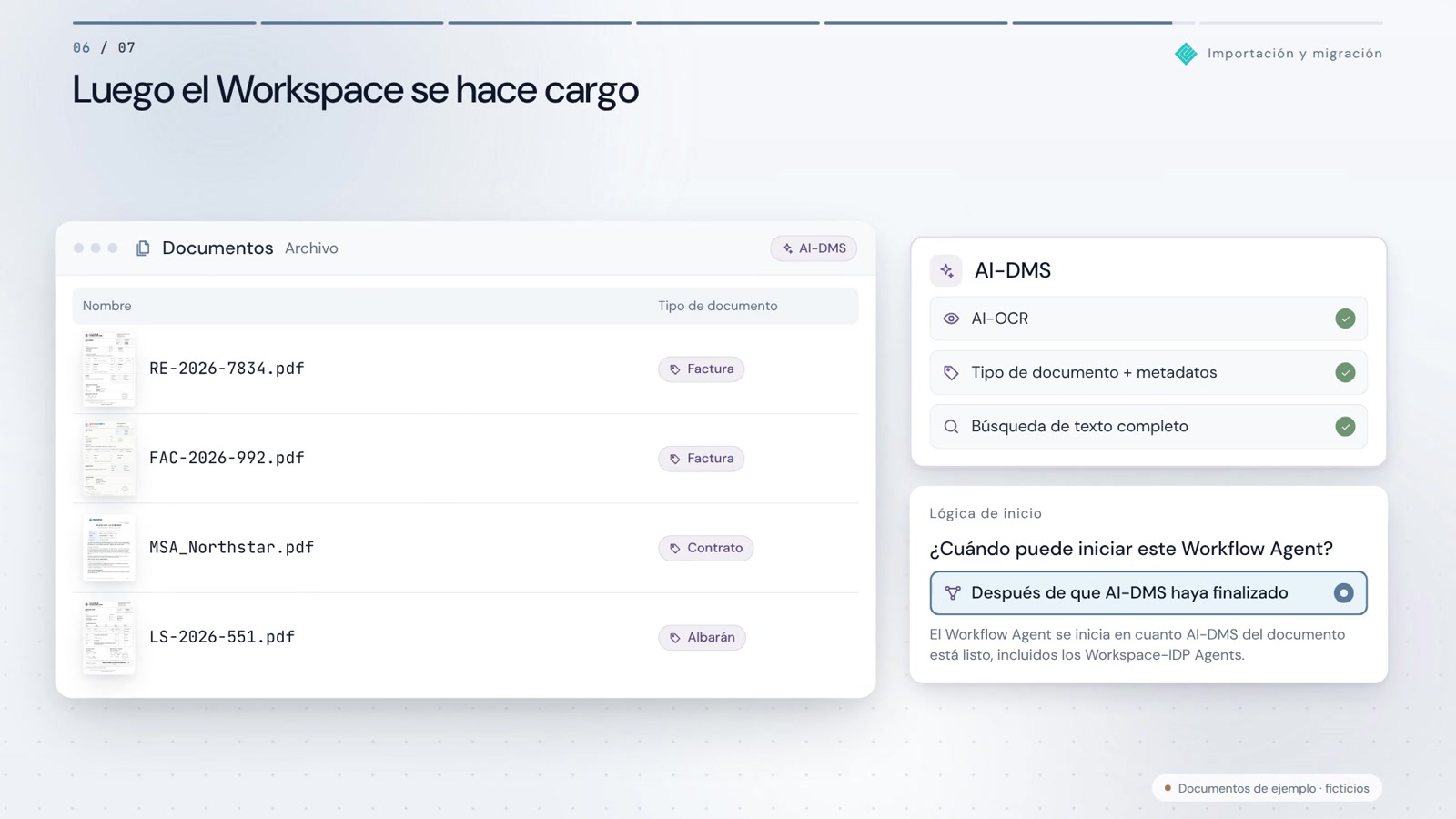Click the Lógica de inicio heading
Screen dimensions: 1456x819
(x=986, y=513)
